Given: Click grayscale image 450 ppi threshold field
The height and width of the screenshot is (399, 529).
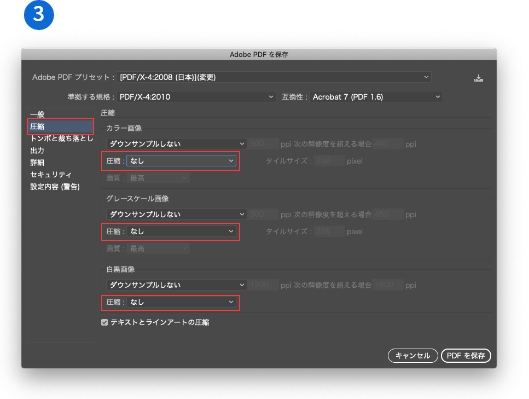Looking at the screenshot, I should (388, 214).
